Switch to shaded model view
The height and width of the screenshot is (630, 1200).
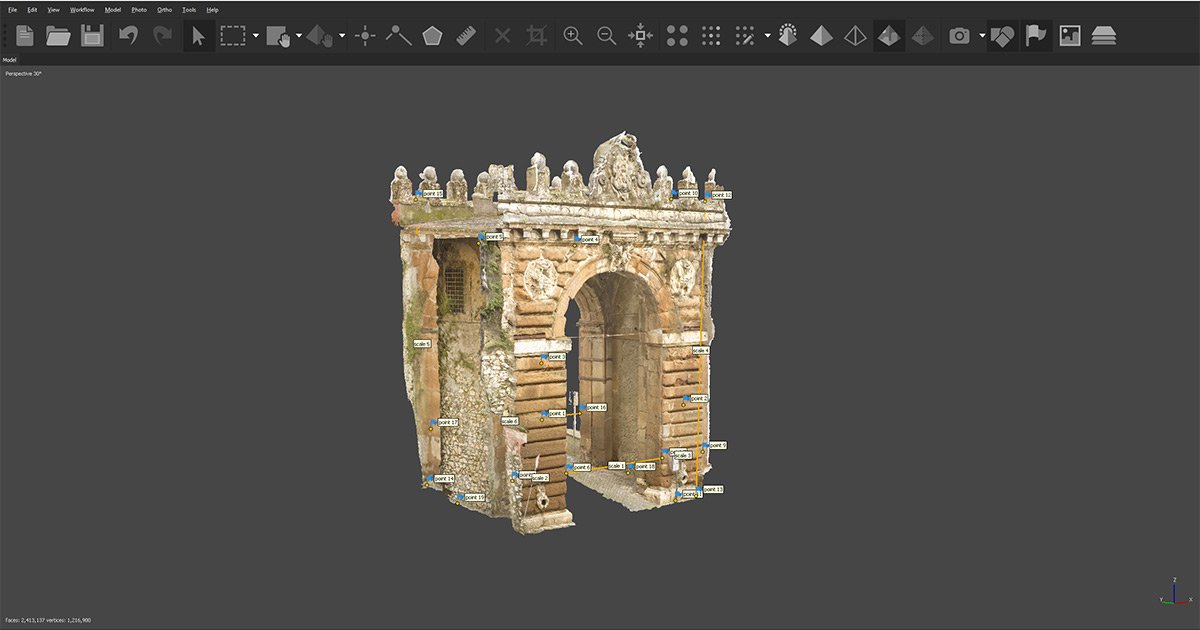(x=821, y=36)
